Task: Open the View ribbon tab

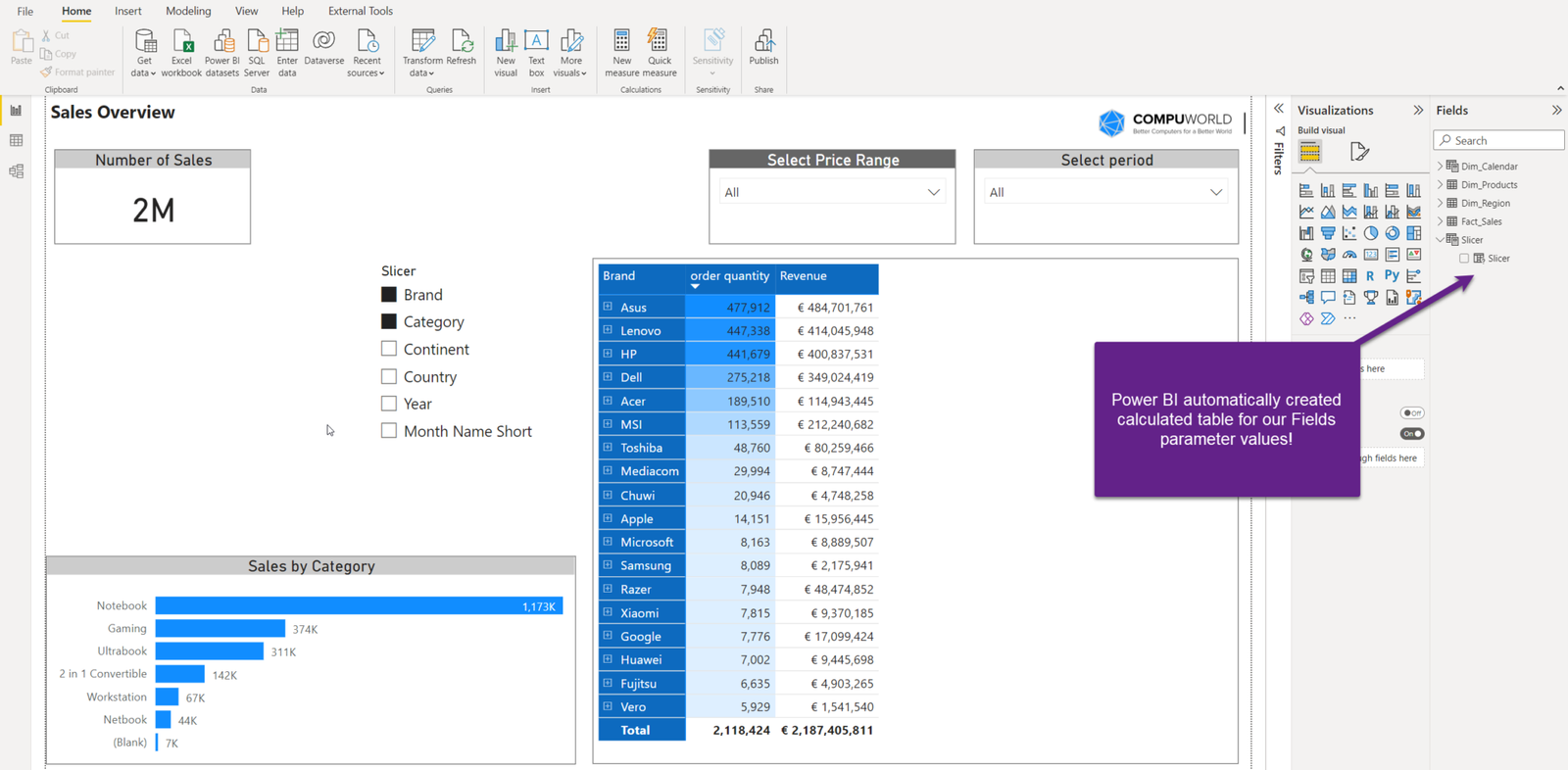Action: click(247, 11)
